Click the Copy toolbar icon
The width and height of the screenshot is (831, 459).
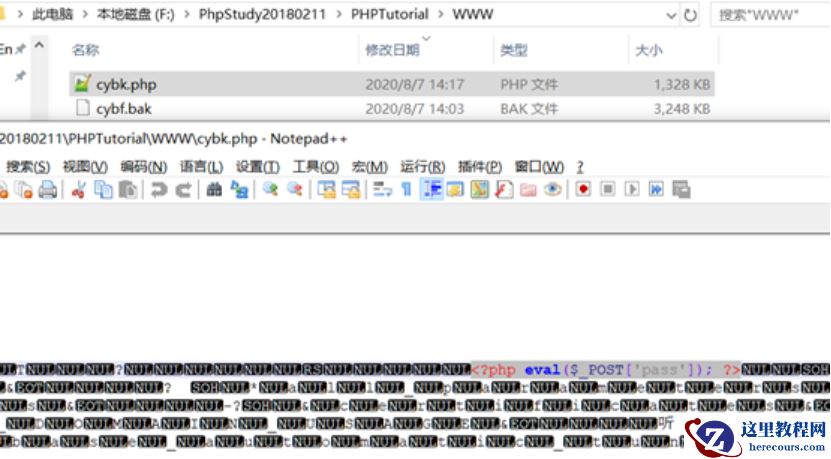coord(103,189)
